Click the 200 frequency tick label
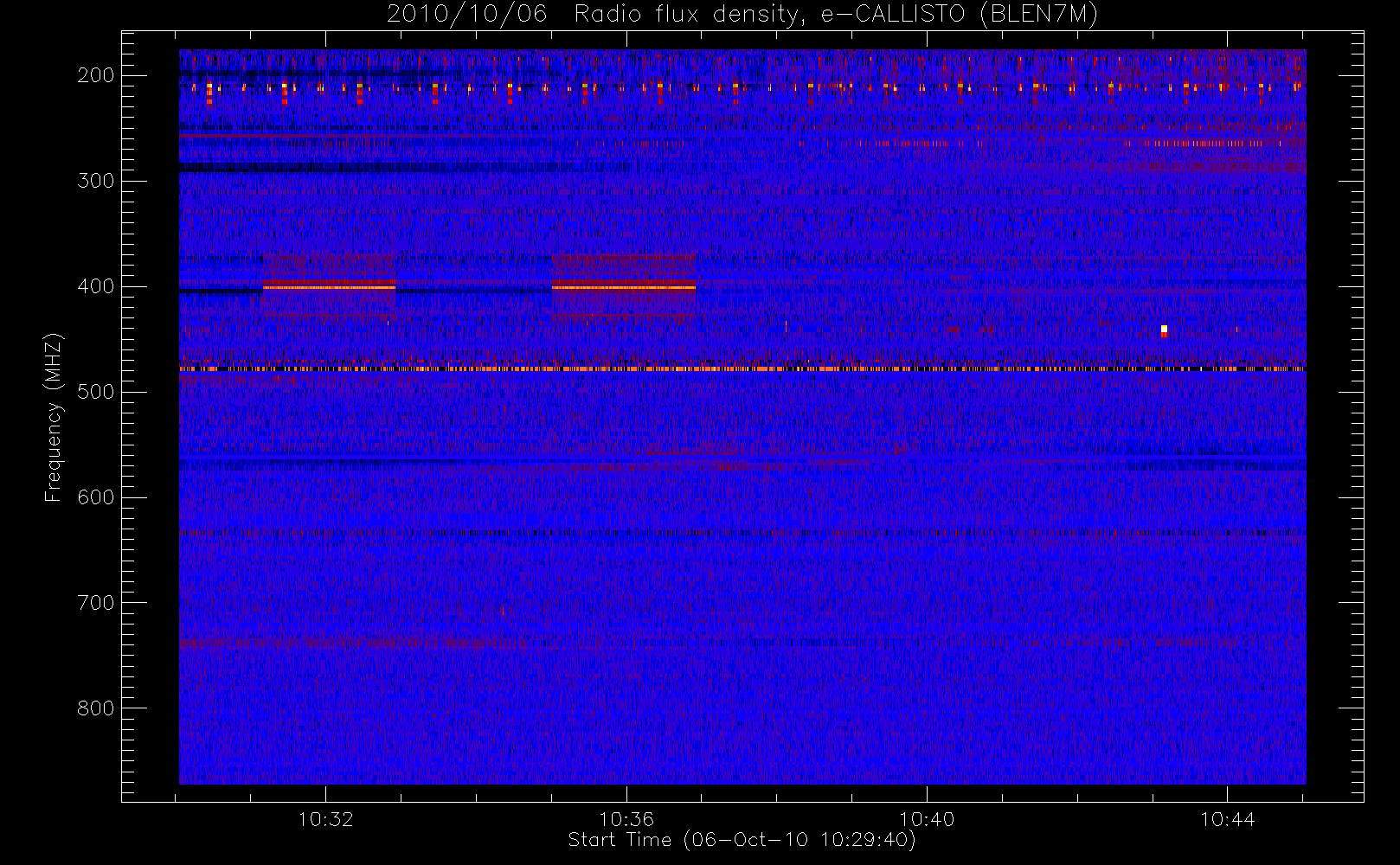The height and width of the screenshot is (865, 1400). pos(96,75)
